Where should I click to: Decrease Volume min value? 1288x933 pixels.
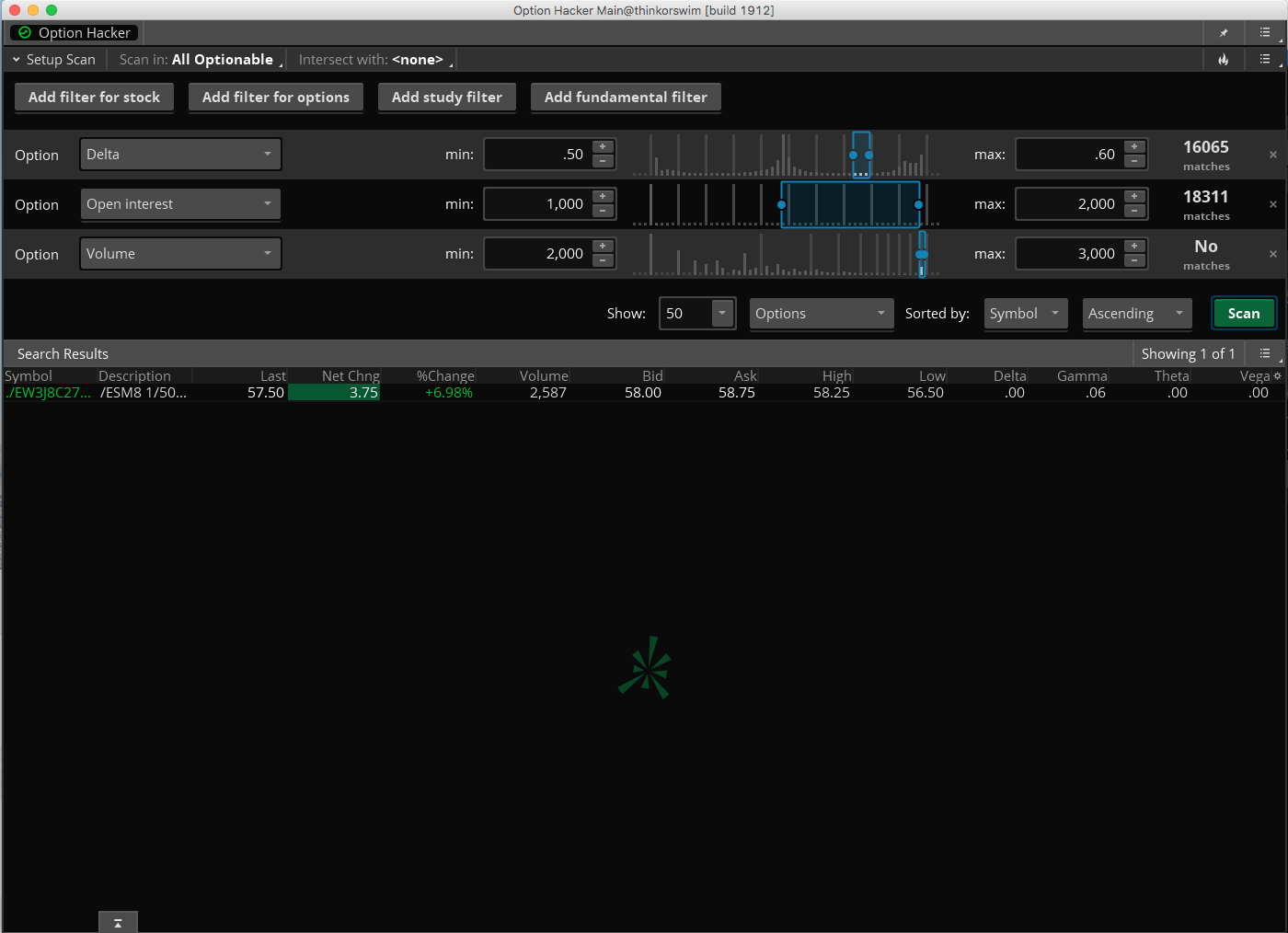point(603,260)
